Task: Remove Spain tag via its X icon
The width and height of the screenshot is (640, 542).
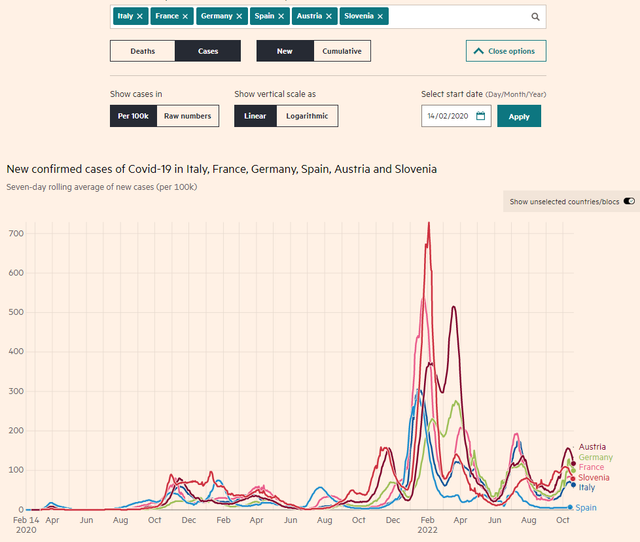Action: click(x=282, y=17)
